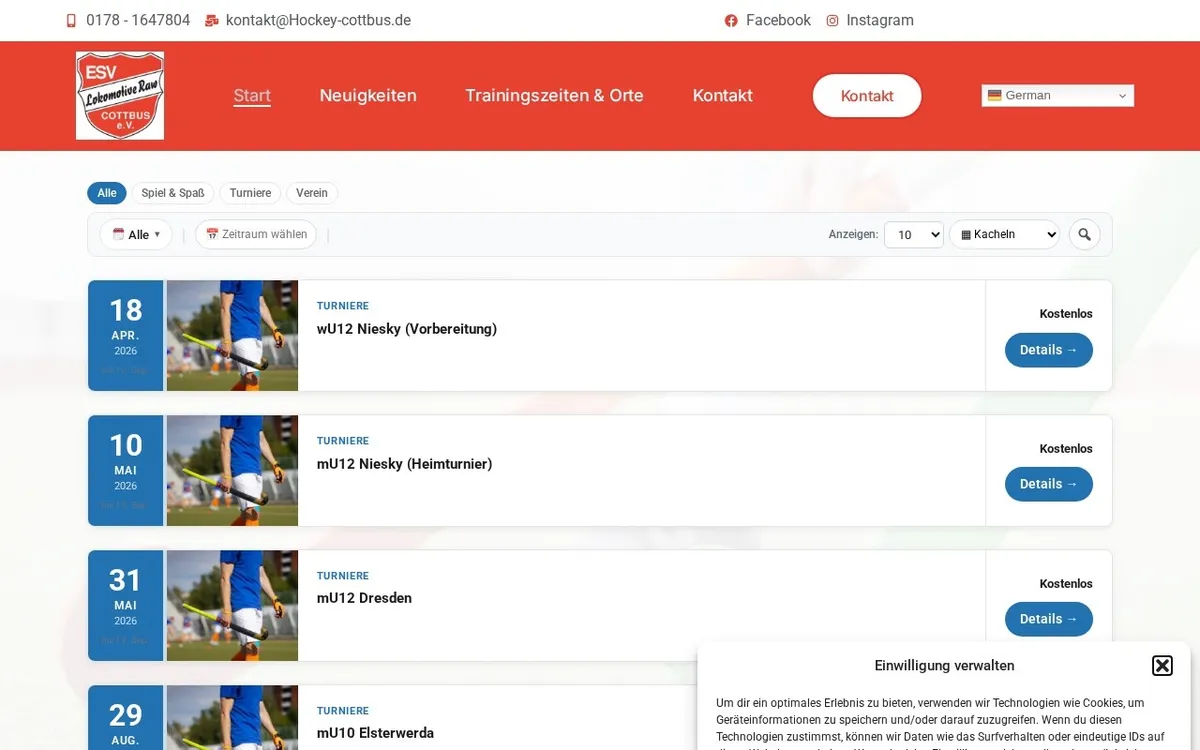This screenshot has height=750, width=1200.
Task: Click Details for wU12 Niesky (Vorbereitung)
Action: [1049, 350]
